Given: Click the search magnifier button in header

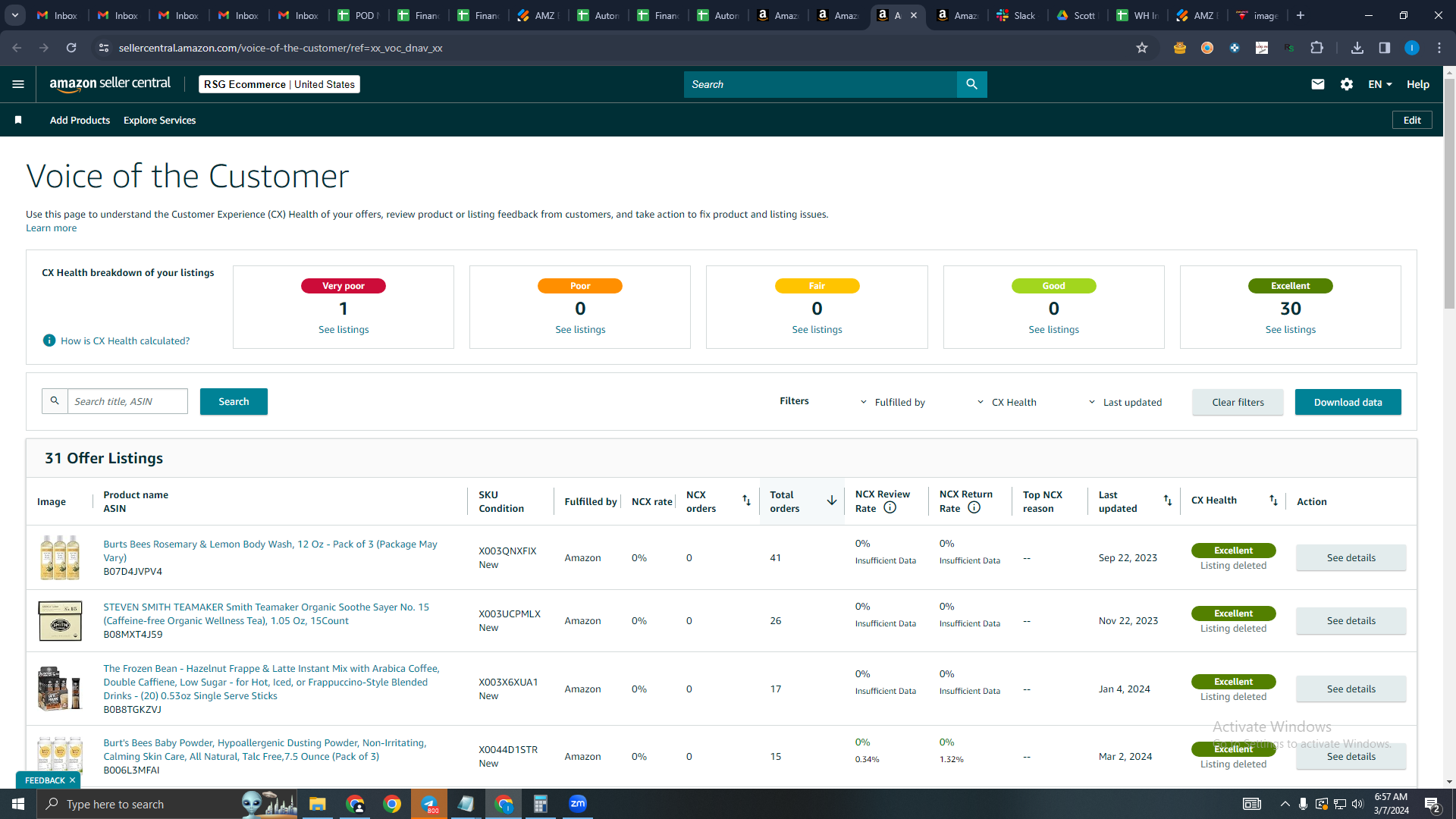Looking at the screenshot, I should (971, 84).
